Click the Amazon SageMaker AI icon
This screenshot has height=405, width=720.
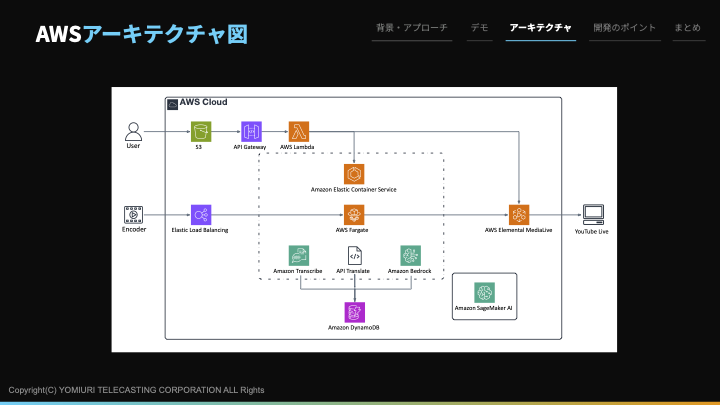tap(484, 292)
